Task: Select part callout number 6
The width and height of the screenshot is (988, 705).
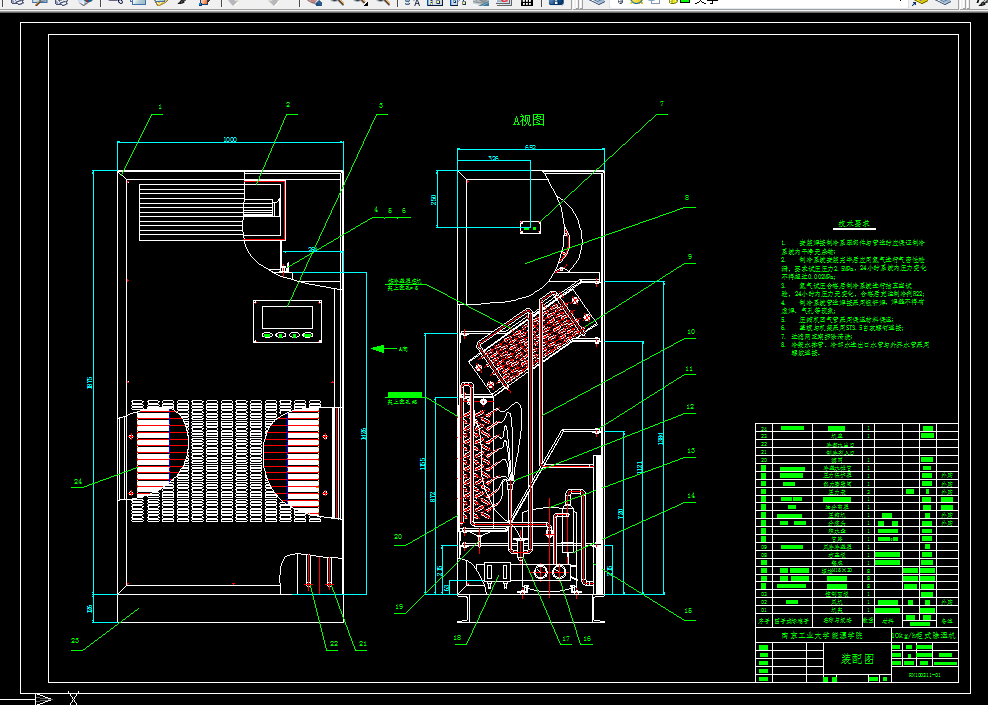Action: tap(403, 210)
